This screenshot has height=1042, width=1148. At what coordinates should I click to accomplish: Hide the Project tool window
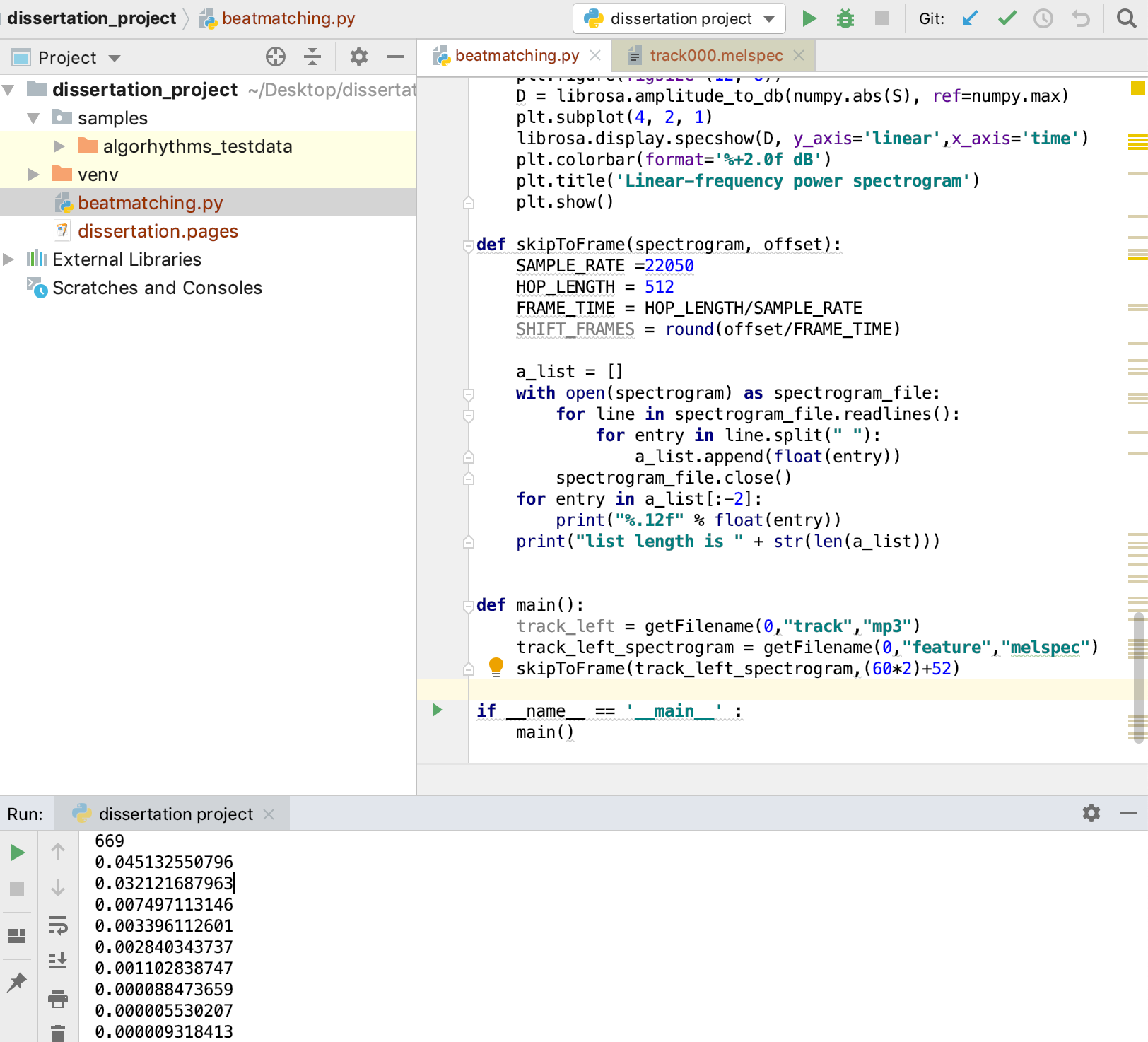point(396,57)
